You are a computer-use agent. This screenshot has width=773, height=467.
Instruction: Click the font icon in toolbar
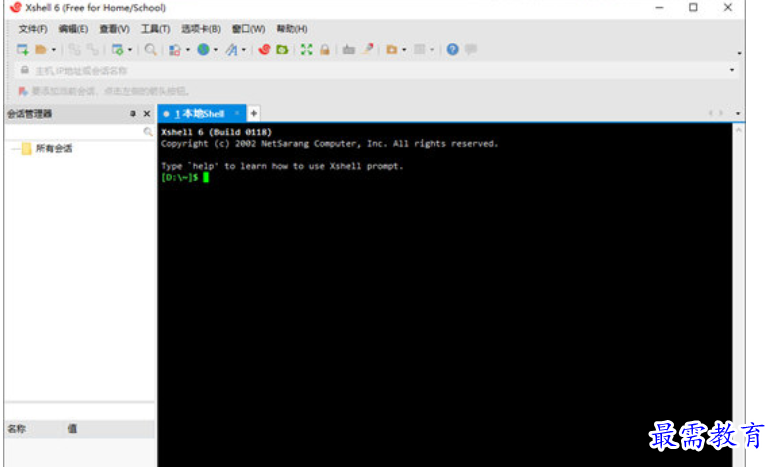tap(231, 49)
